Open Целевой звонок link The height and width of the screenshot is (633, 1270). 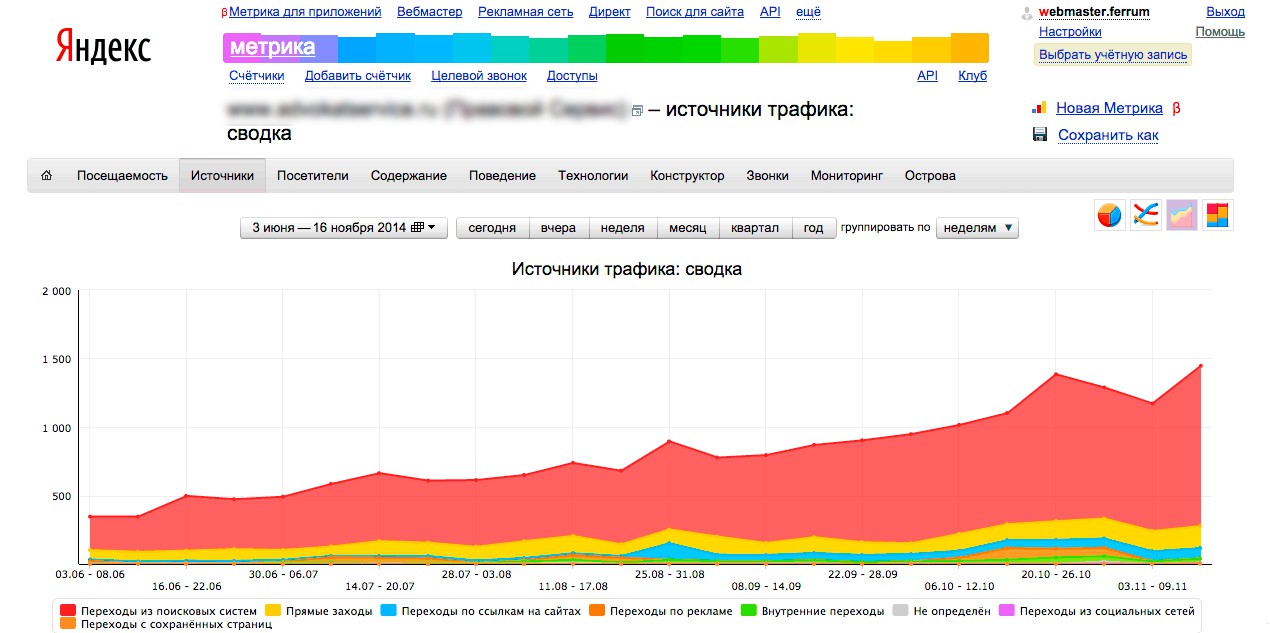click(479, 75)
